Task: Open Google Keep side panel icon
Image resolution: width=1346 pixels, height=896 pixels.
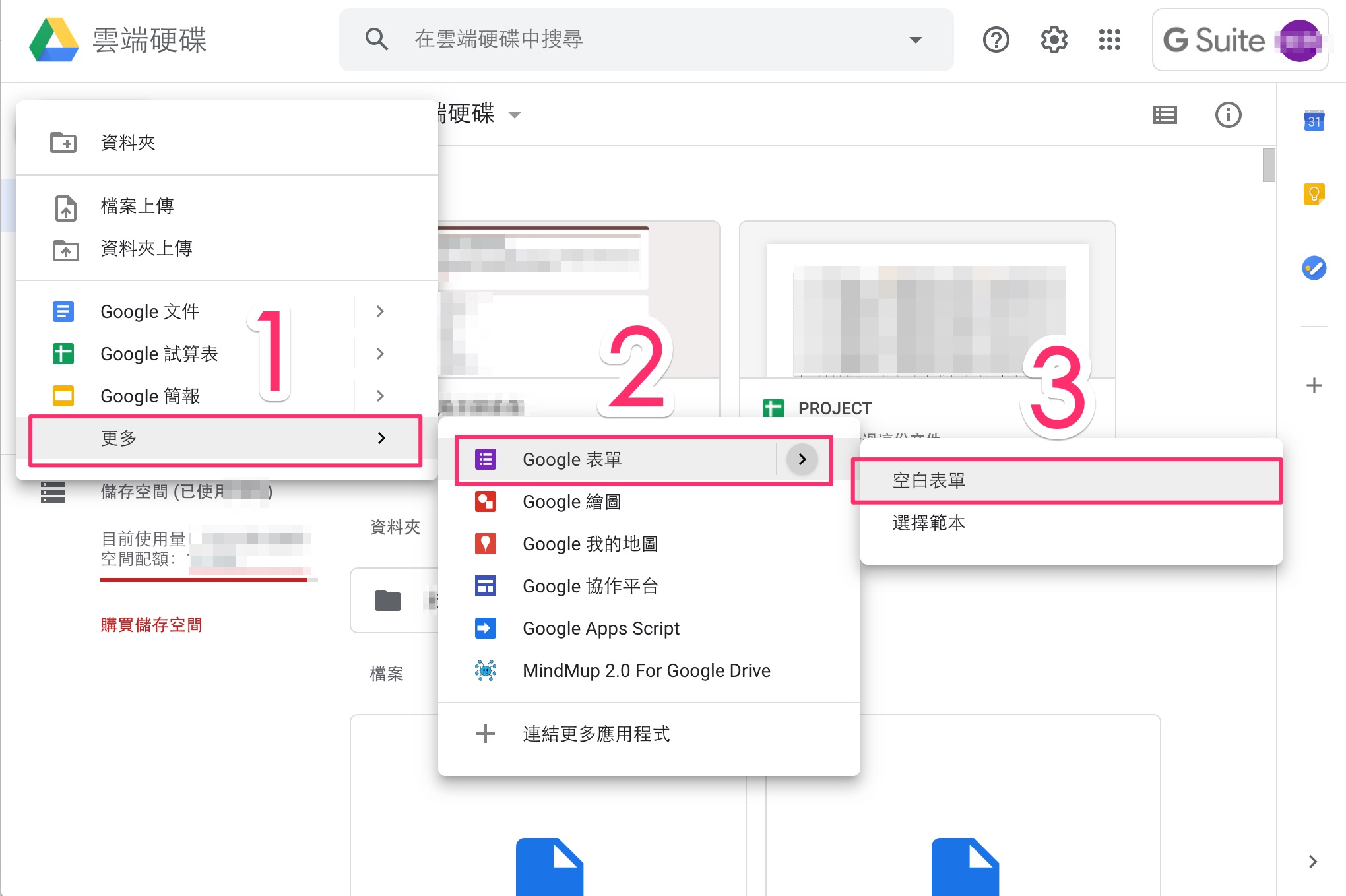Action: tap(1314, 194)
